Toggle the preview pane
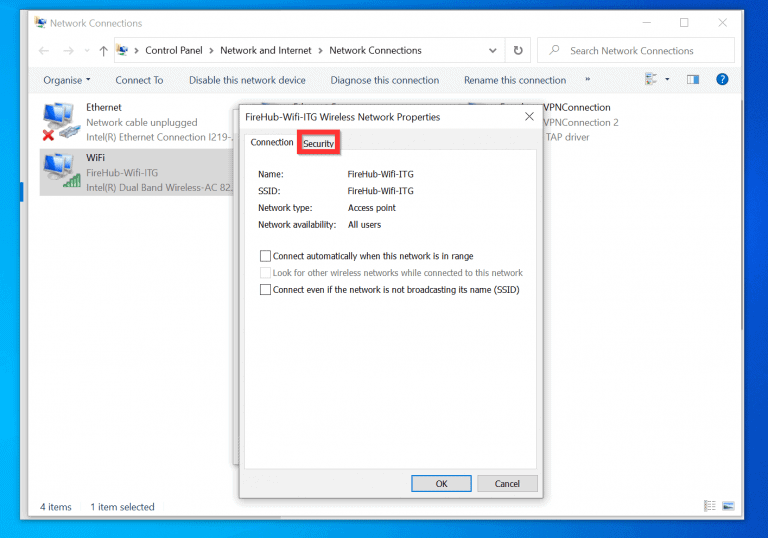This screenshot has height=538, width=768. [693, 79]
